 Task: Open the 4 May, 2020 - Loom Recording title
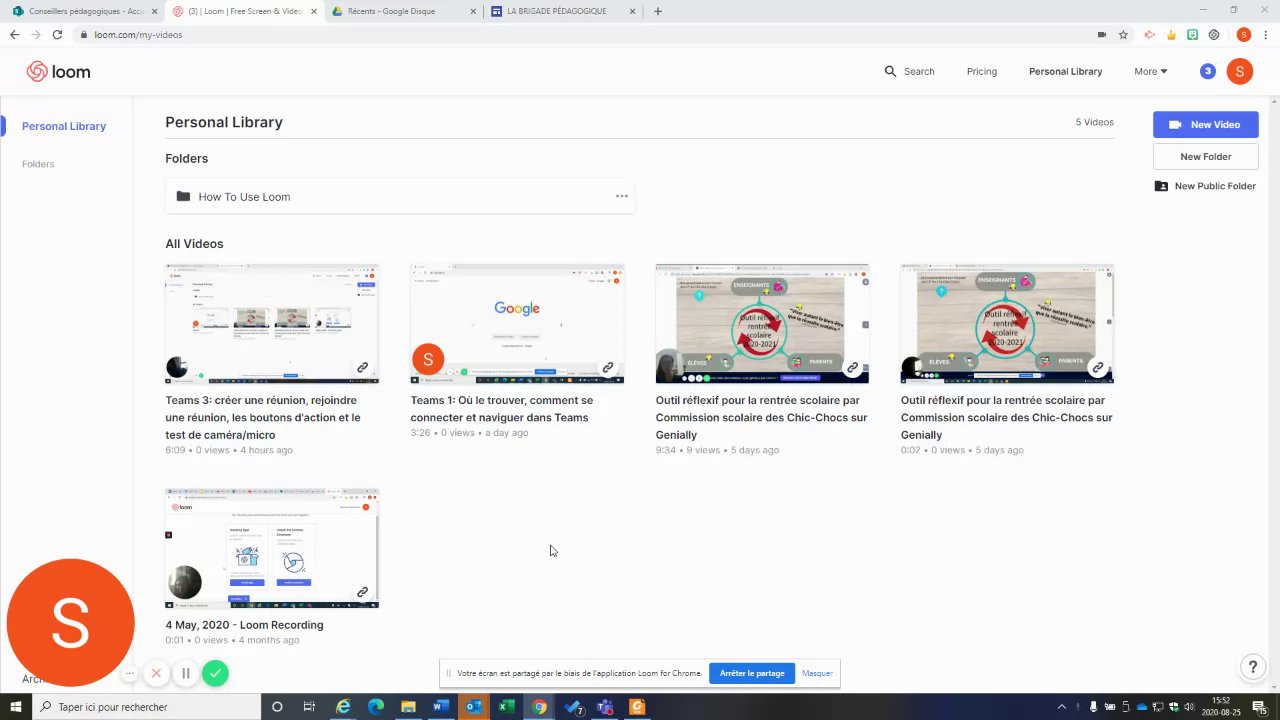pyautogui.click(x=244, y=625)
